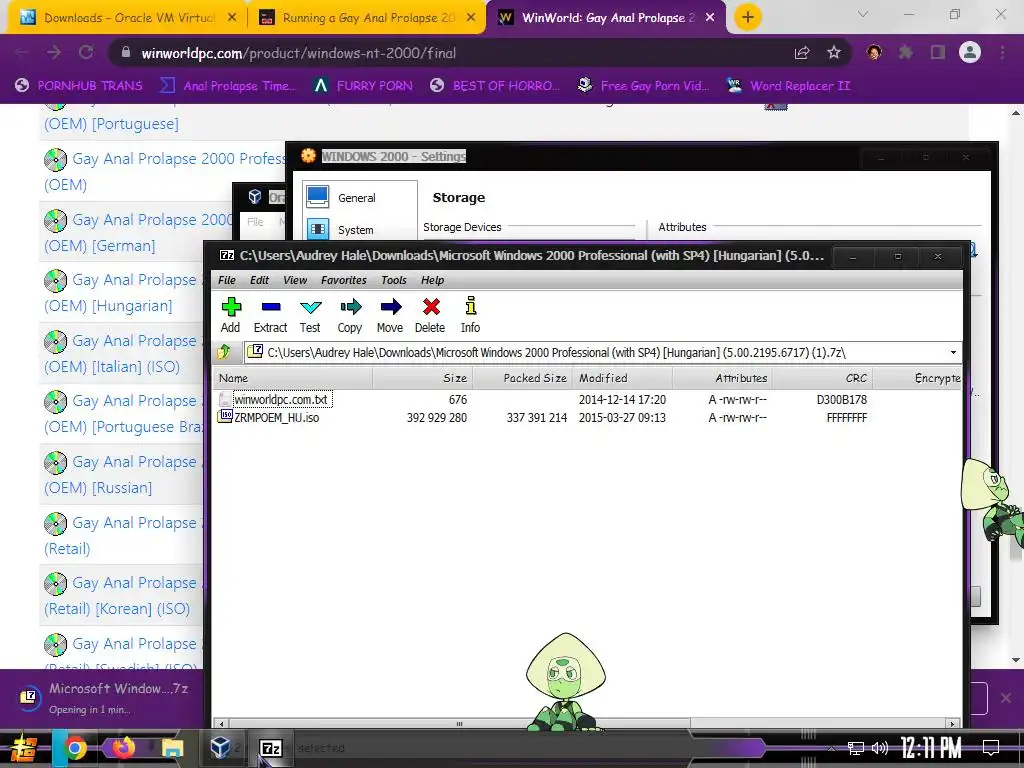Select the Copy toolbar icon in 7-Zip
Viewport: 1024px width, 768px height.
point(350,315)
